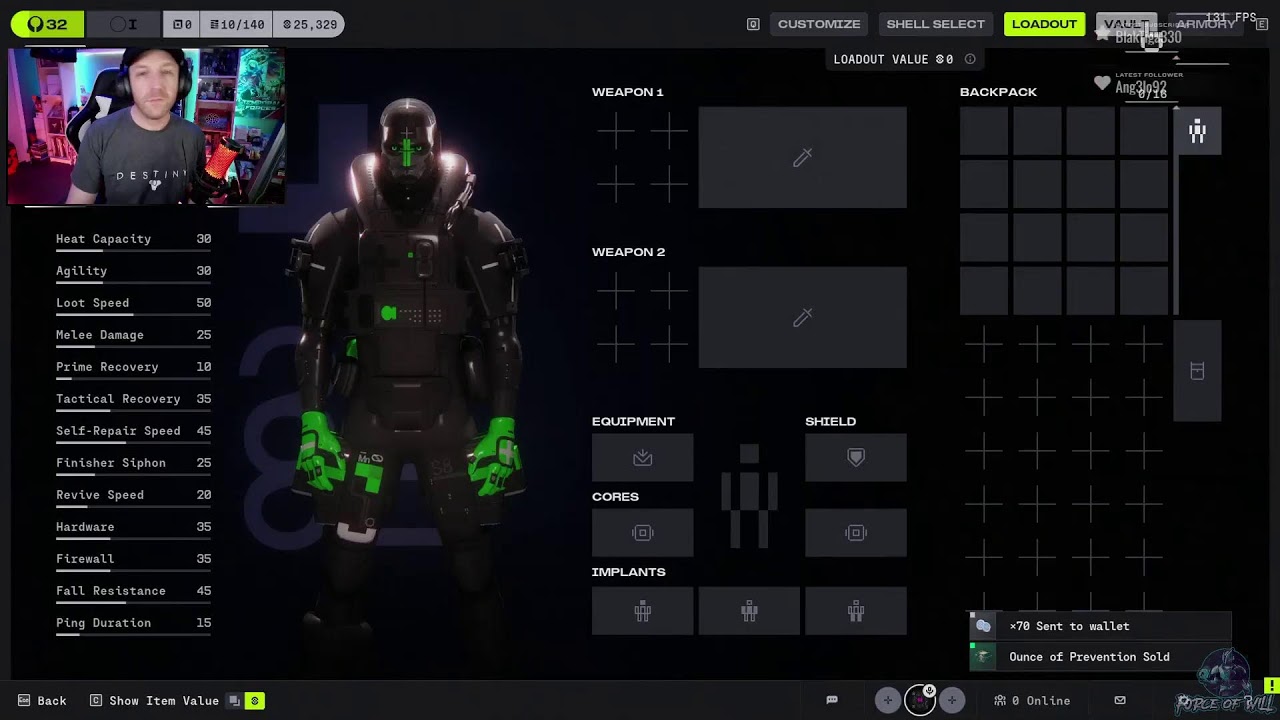This screenshot has height=720, width=1280.
Task: Click the 'Hardware' stat label
Action: click(x=85, y=527)
